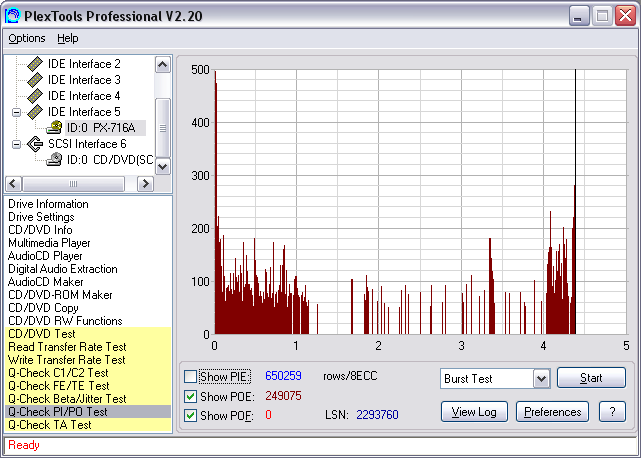Click the View Log button
The width and height of the screenshot is (641, 458).
(x=474, y=412)
